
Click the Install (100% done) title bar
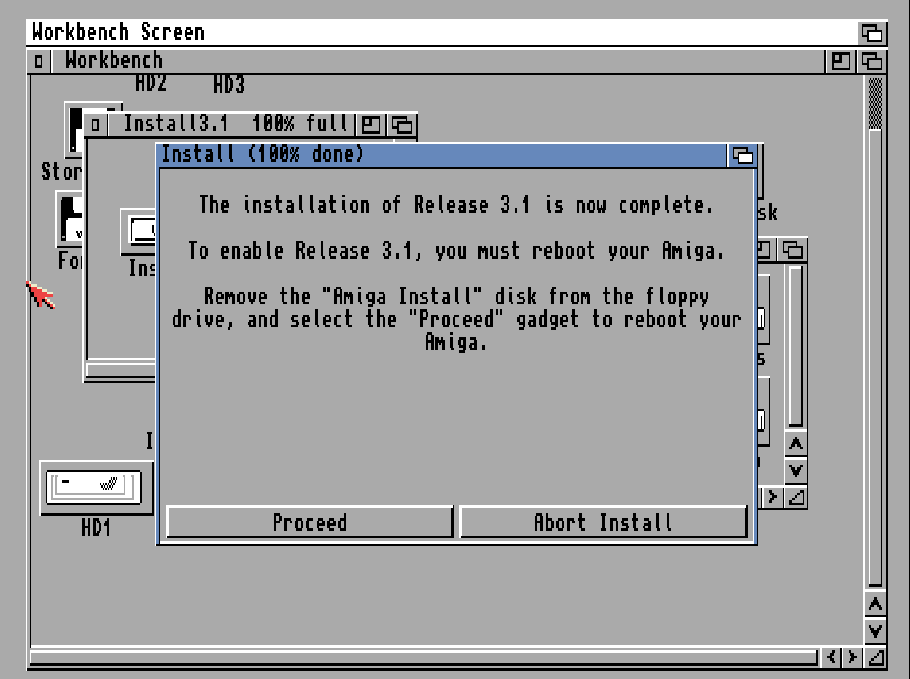tap(443, 156)
